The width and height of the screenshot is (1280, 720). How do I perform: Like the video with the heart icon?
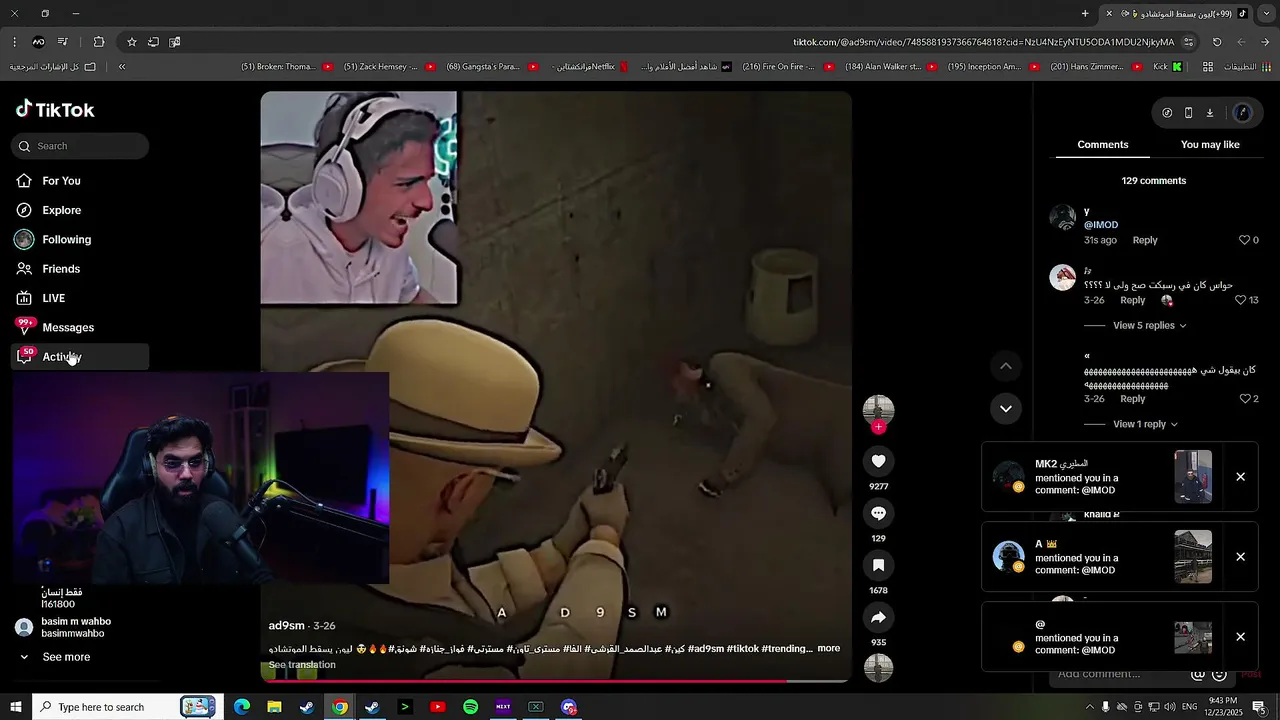coord(878,461)
